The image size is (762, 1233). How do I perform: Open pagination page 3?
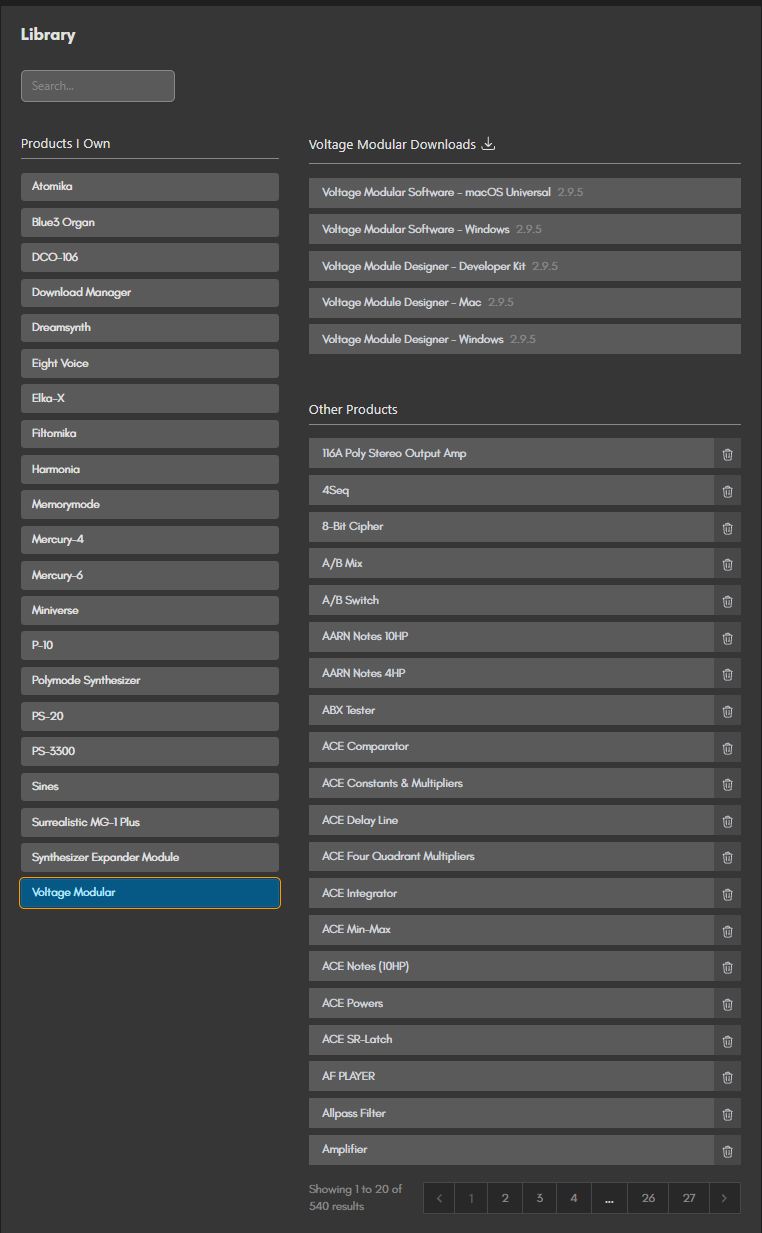[539, 1198]
